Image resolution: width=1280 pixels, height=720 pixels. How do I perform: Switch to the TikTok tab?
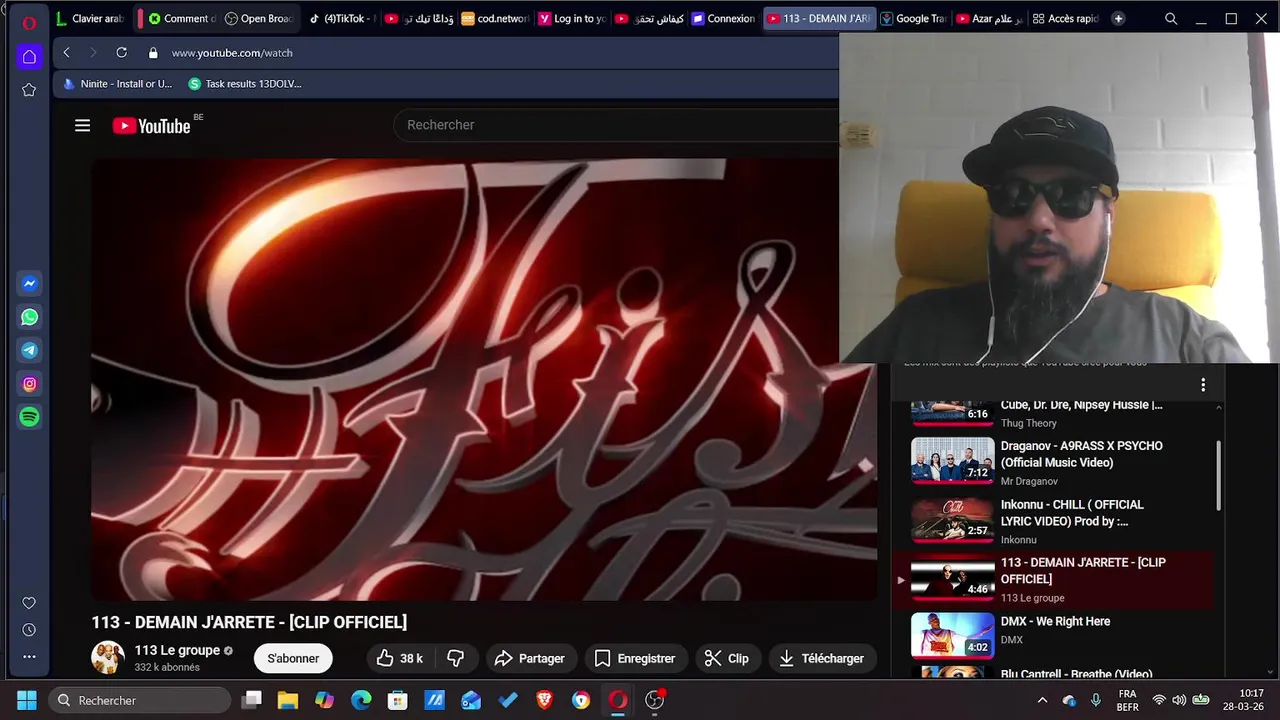point(342,18)
